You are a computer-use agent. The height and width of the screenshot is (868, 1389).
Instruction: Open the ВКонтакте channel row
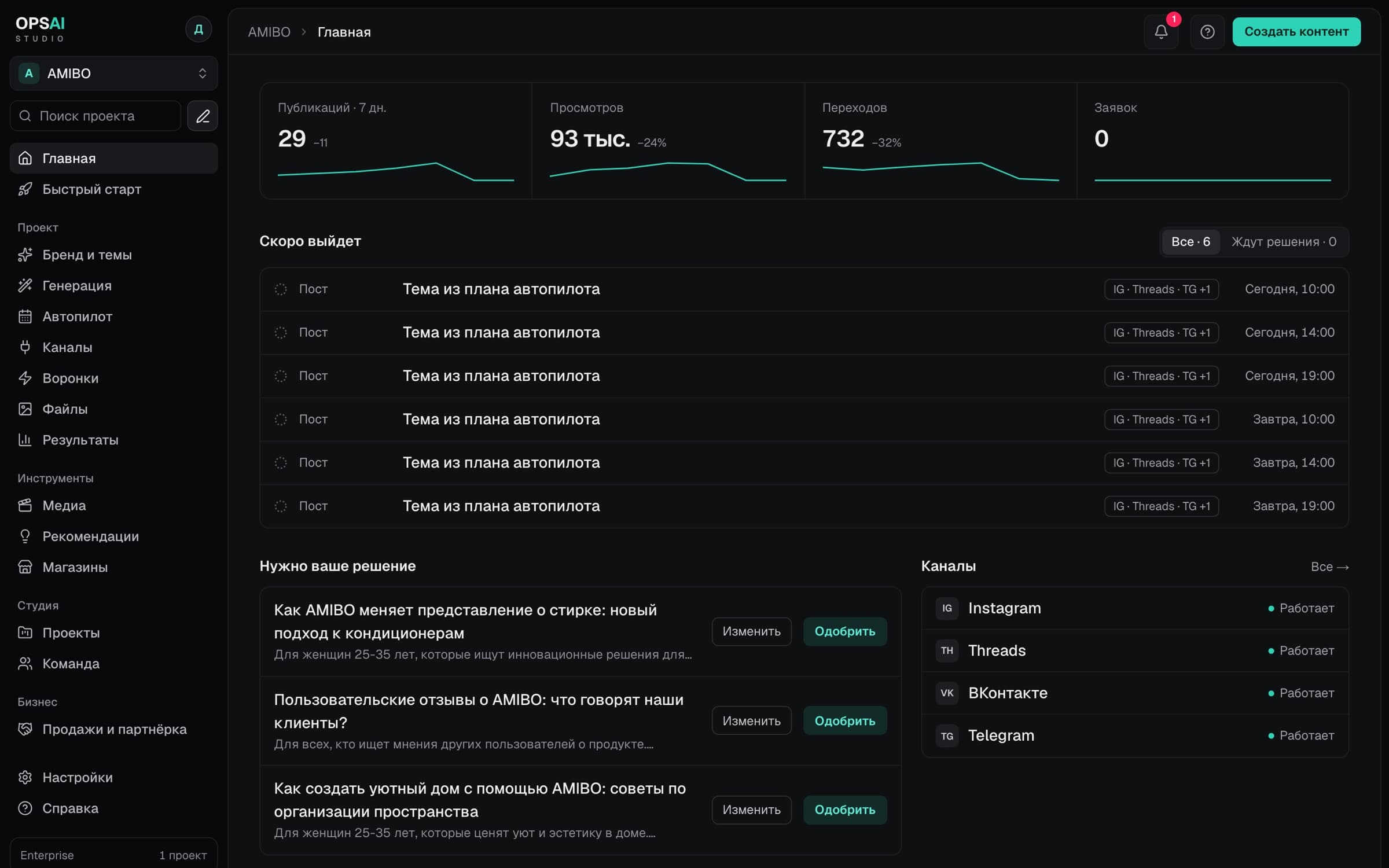pos(1134,693)
